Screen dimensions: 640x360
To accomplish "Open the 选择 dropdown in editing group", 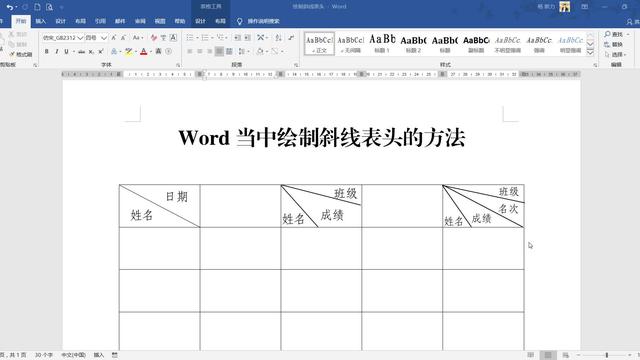I will [x=616, y=54].
